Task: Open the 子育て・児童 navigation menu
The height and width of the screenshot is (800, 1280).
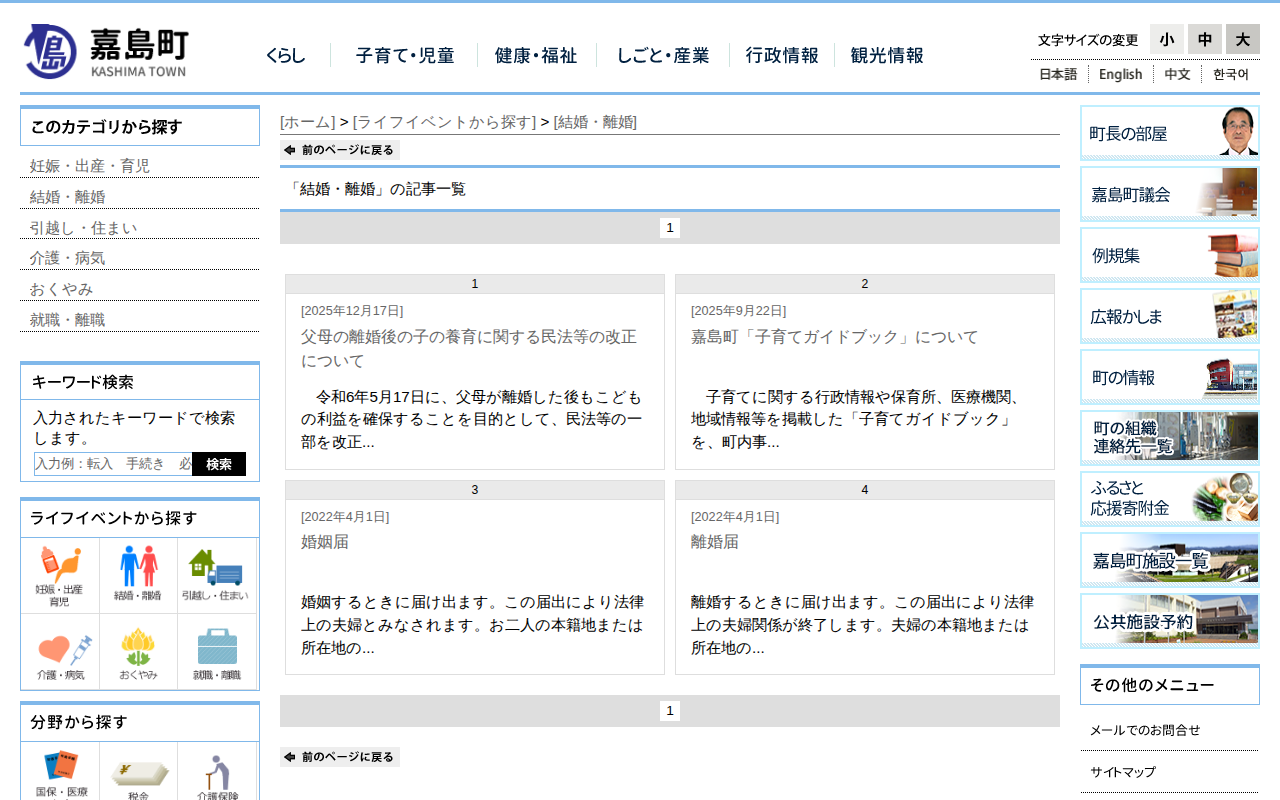Action: tap(405, 56)
